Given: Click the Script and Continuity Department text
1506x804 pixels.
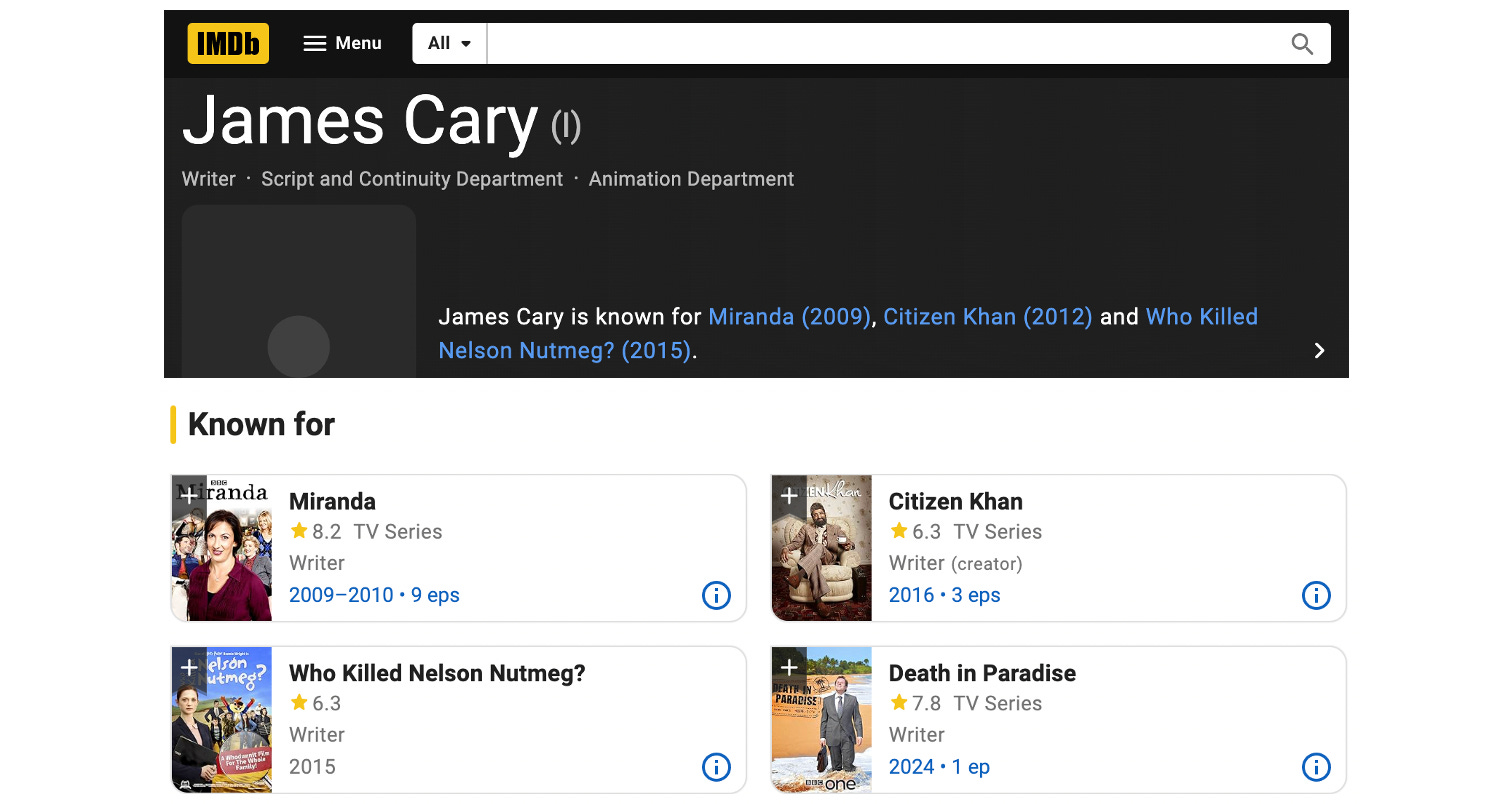Looking at the screenshot, I should 412,179.
